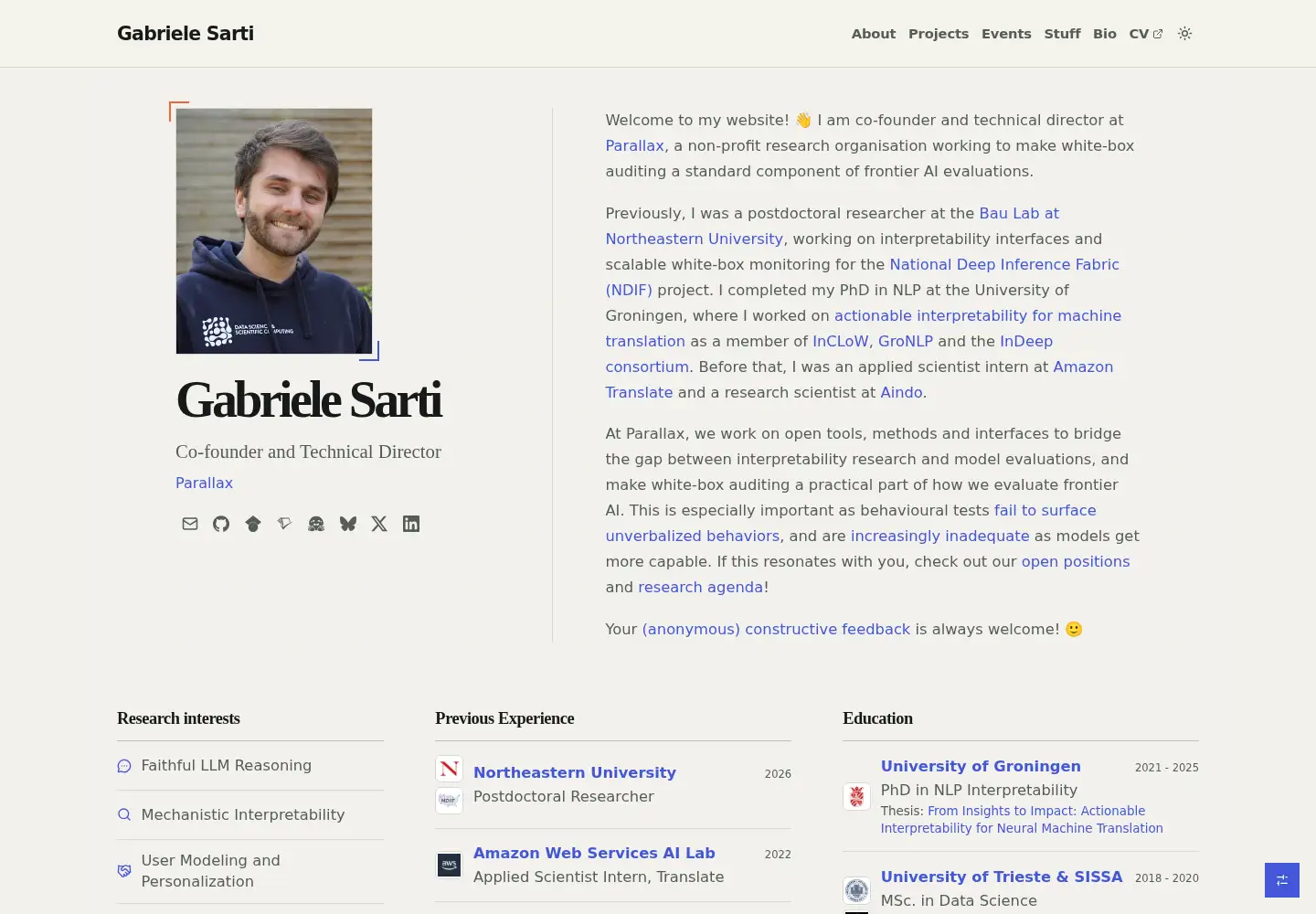
Task: Visit the GitHub profile icon
Action: coord(221,524)
